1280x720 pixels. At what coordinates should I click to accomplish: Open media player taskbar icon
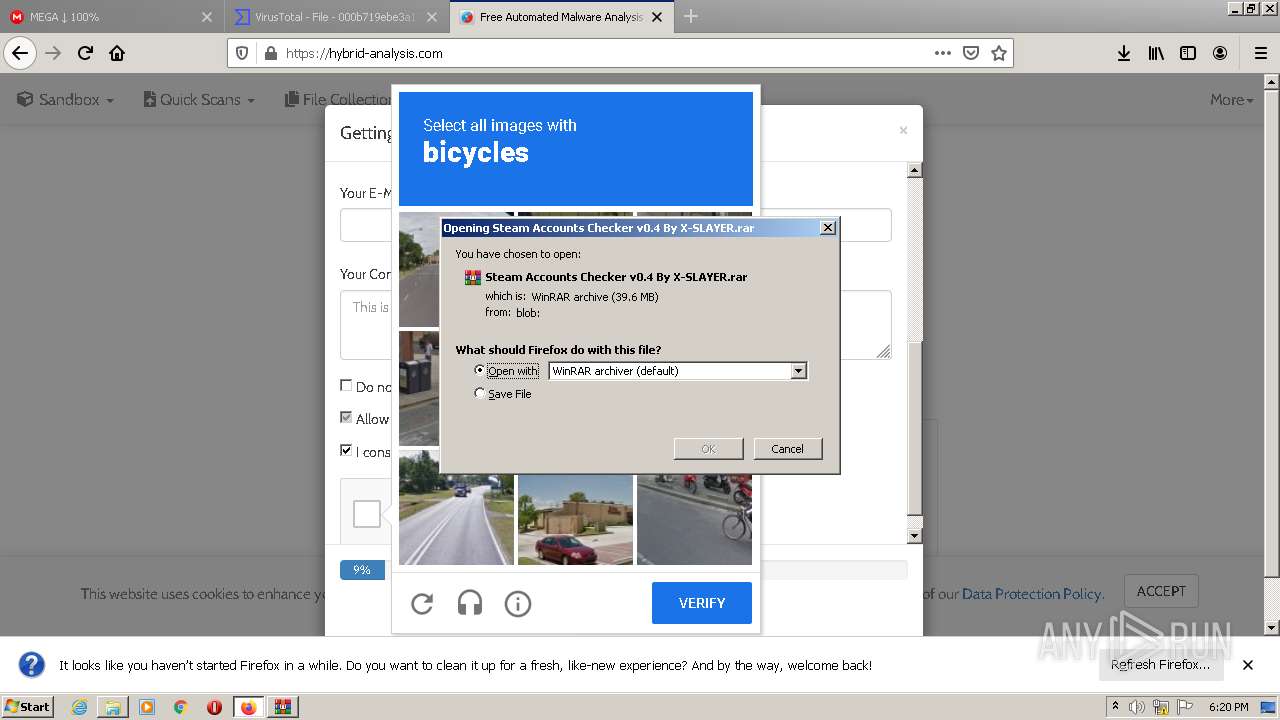tap(147, 707)
